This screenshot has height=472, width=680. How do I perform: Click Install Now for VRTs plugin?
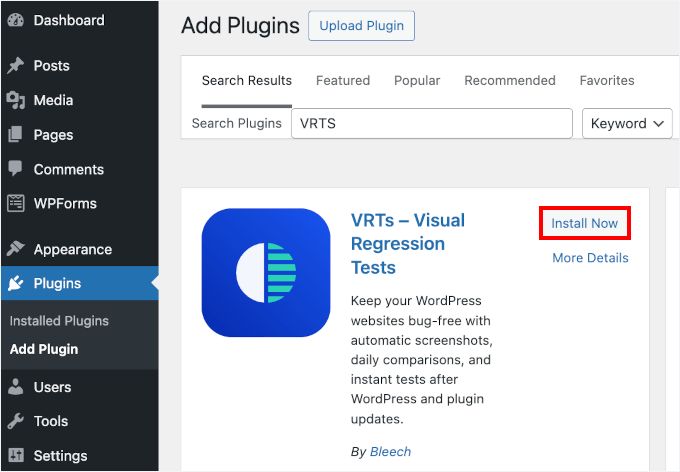[585, 223]
